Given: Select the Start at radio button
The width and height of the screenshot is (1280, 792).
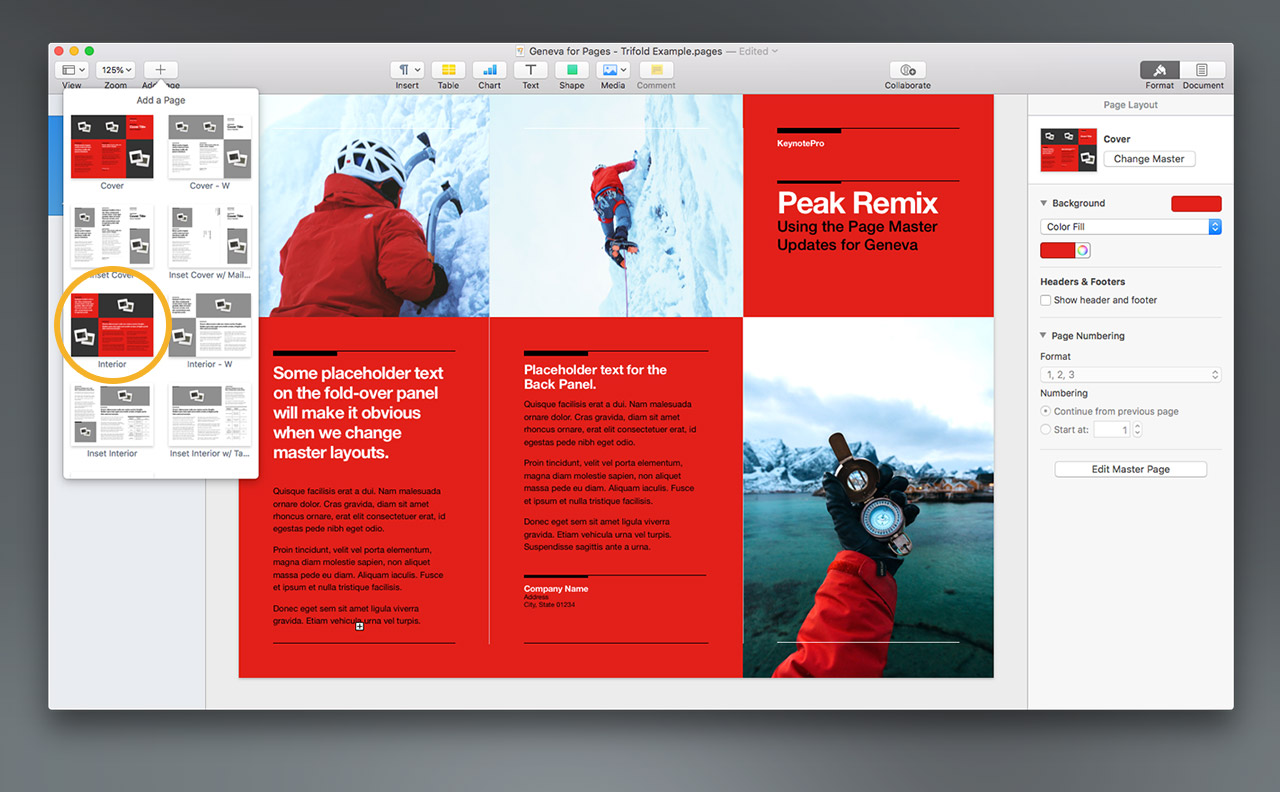Looking at the screenshot, I should [1046, 430].
